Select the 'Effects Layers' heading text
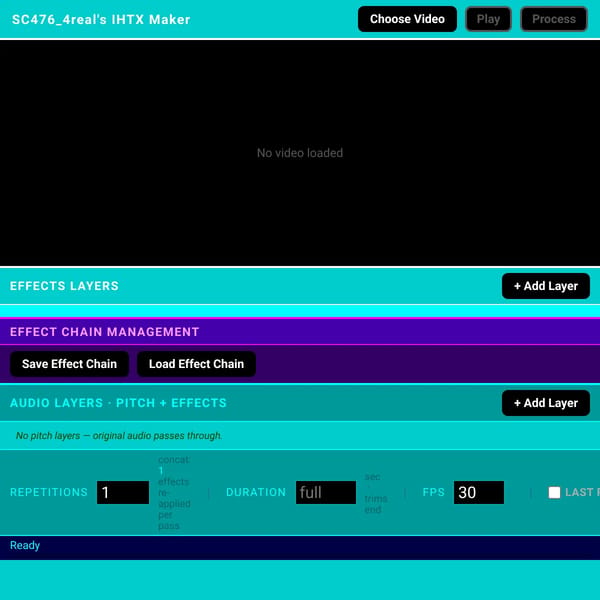The image size is (600, 600). coord(64,286)
